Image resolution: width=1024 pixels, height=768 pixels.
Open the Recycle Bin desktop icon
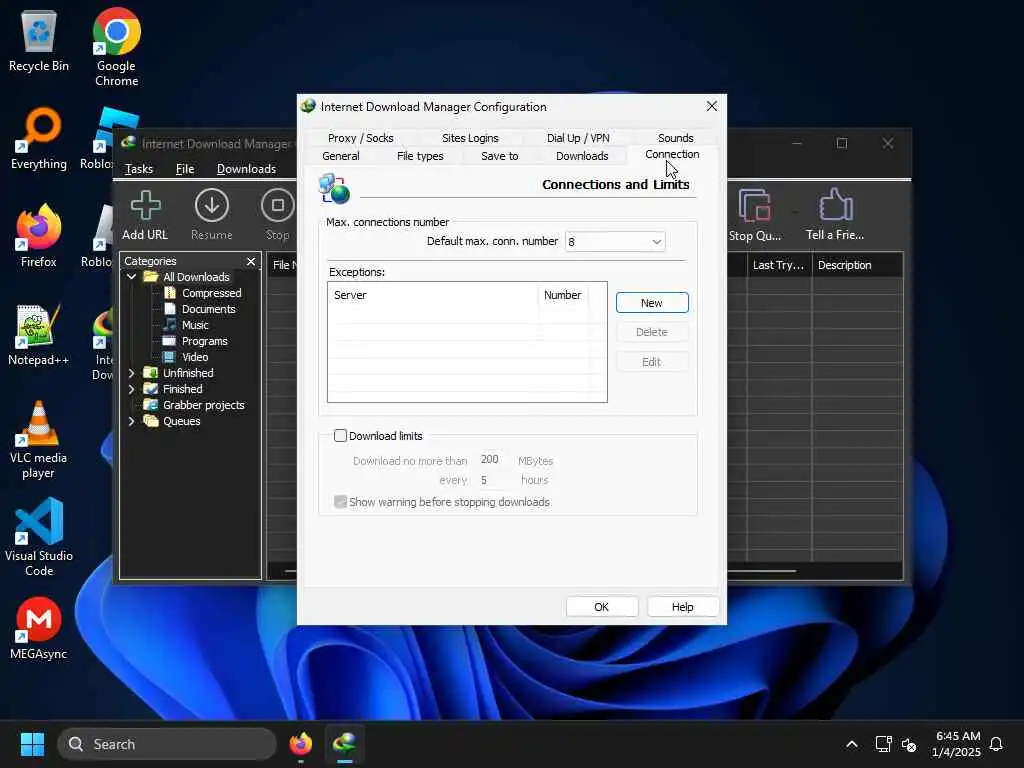click(x=39, y=40)
